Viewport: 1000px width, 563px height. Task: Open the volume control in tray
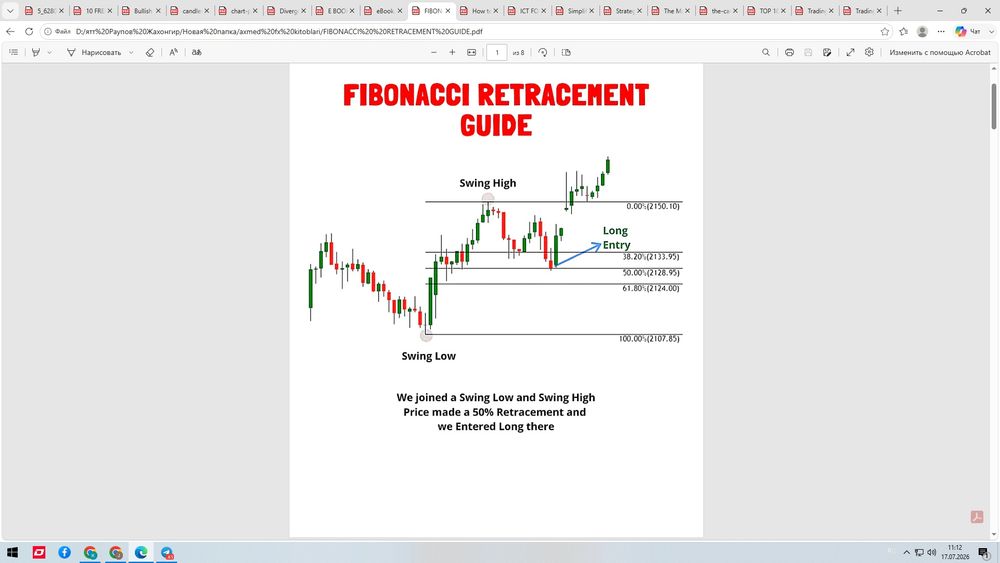pyautogui.click(x=932, y=552)
